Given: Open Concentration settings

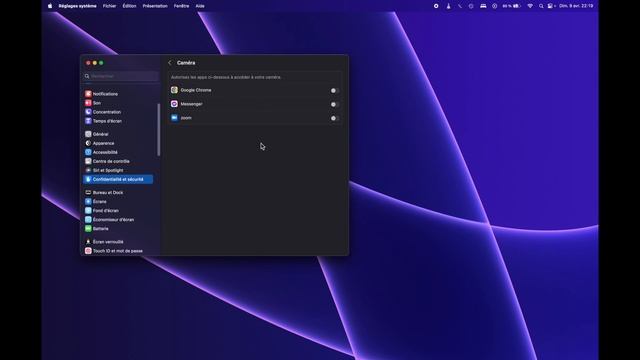Looking at the screenshot, I should point(118,112).
